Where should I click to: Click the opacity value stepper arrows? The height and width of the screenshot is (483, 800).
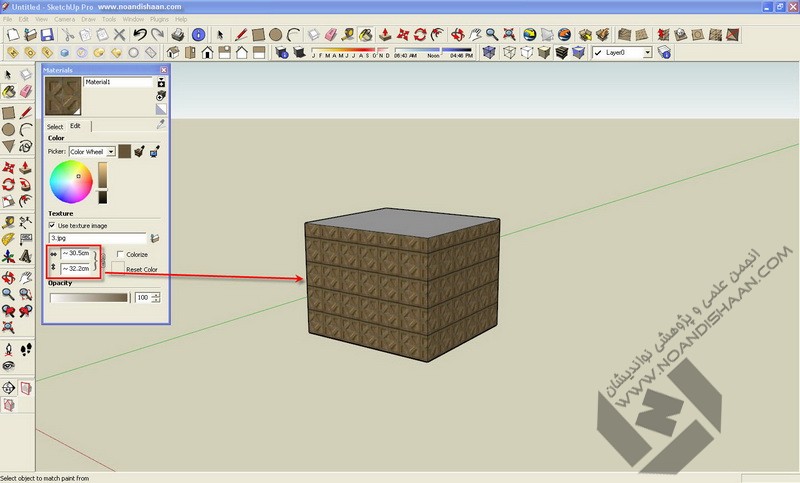(x=155, y=298)
